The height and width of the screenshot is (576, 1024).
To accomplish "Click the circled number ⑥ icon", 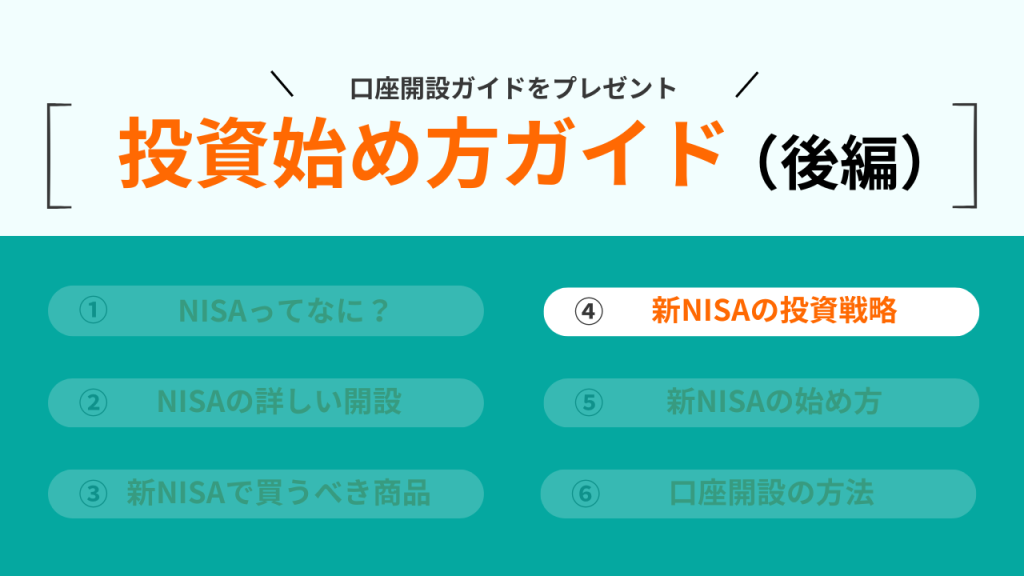I will click(x=587, y=494).
